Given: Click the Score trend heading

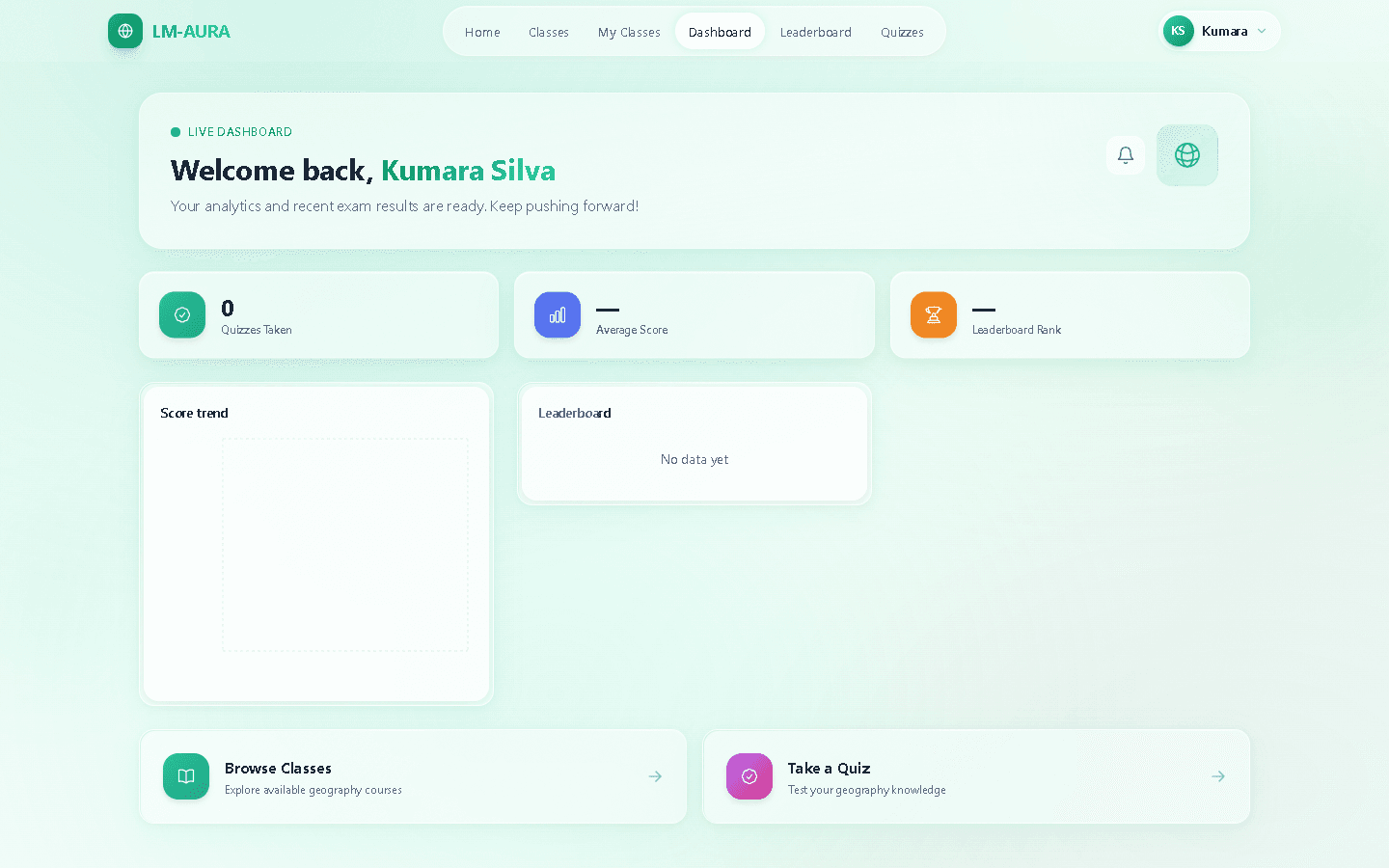Looking at the screenshot, I should pos(194,413).
